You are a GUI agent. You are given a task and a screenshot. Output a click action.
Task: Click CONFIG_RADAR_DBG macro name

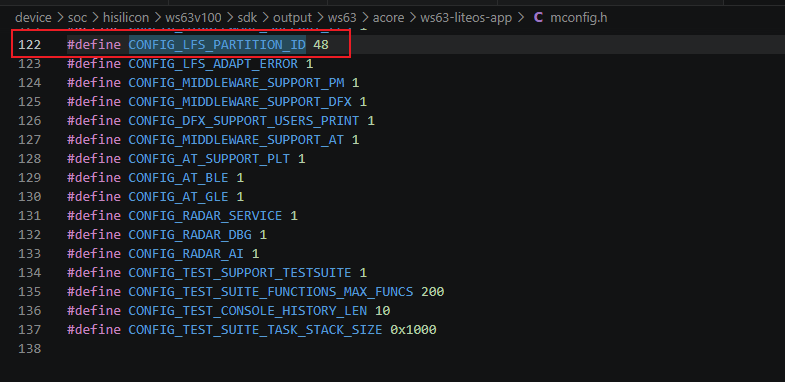[190, 235]
